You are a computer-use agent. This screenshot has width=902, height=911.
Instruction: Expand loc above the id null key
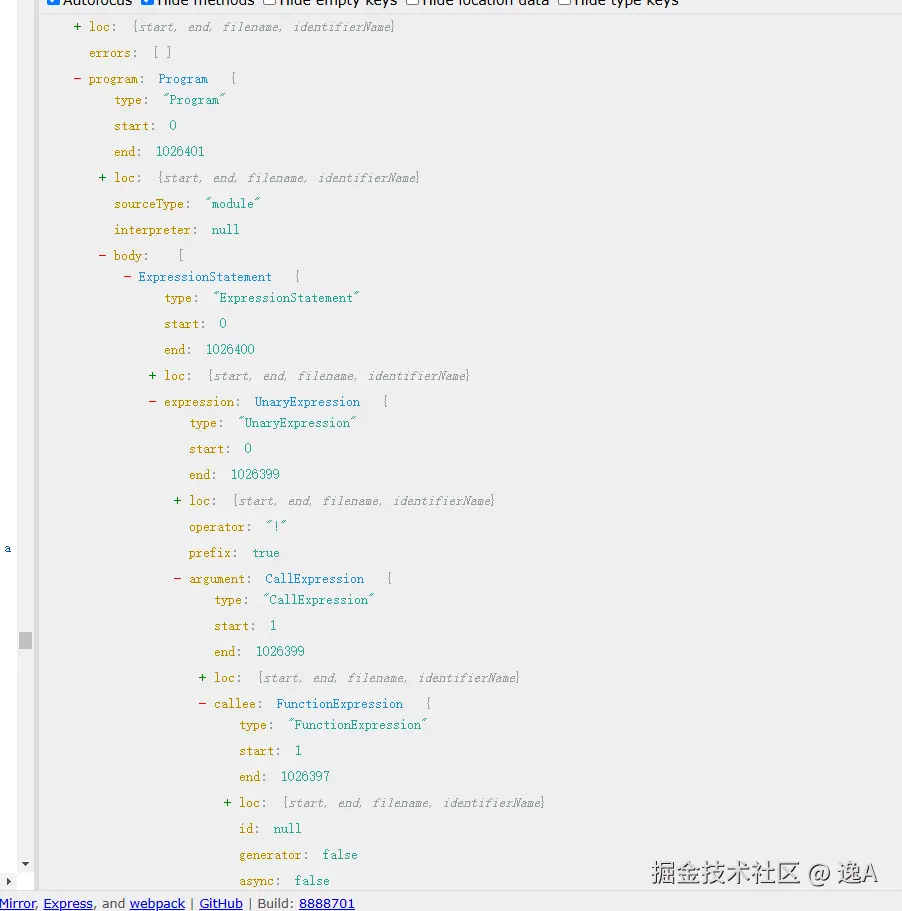(227, 803)
